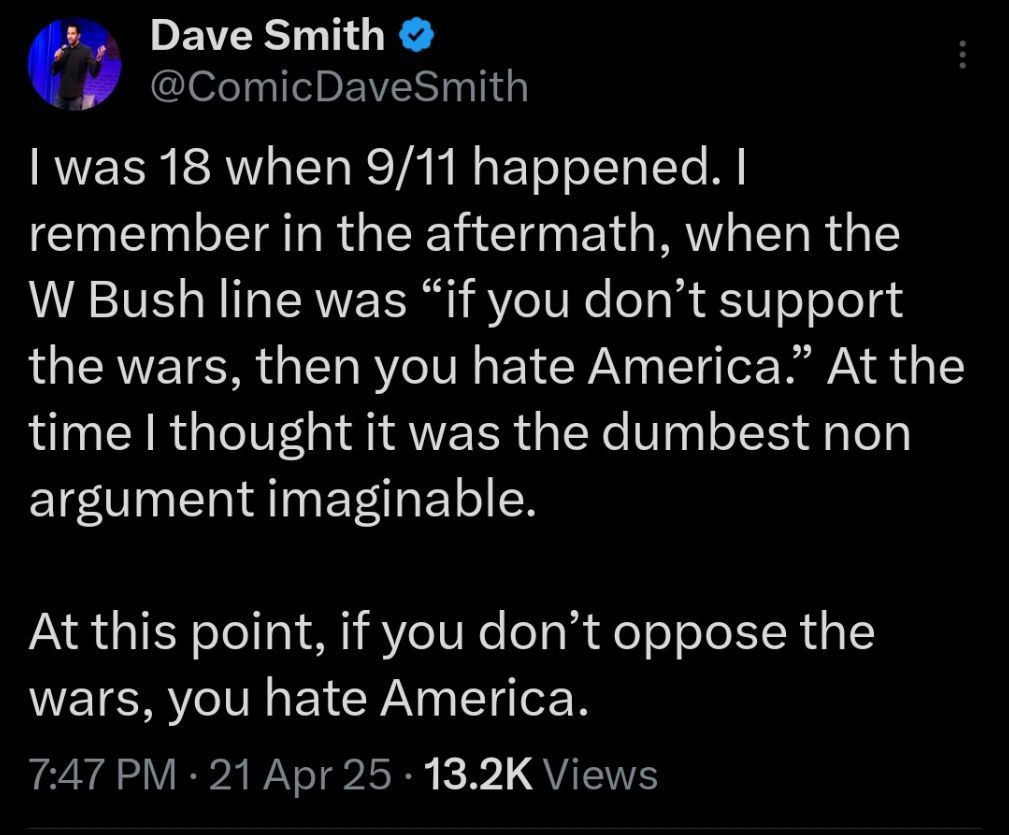Click the 13.2K view count number
The width and height of the screenshot is (1009, 835).
click(479, 774)
